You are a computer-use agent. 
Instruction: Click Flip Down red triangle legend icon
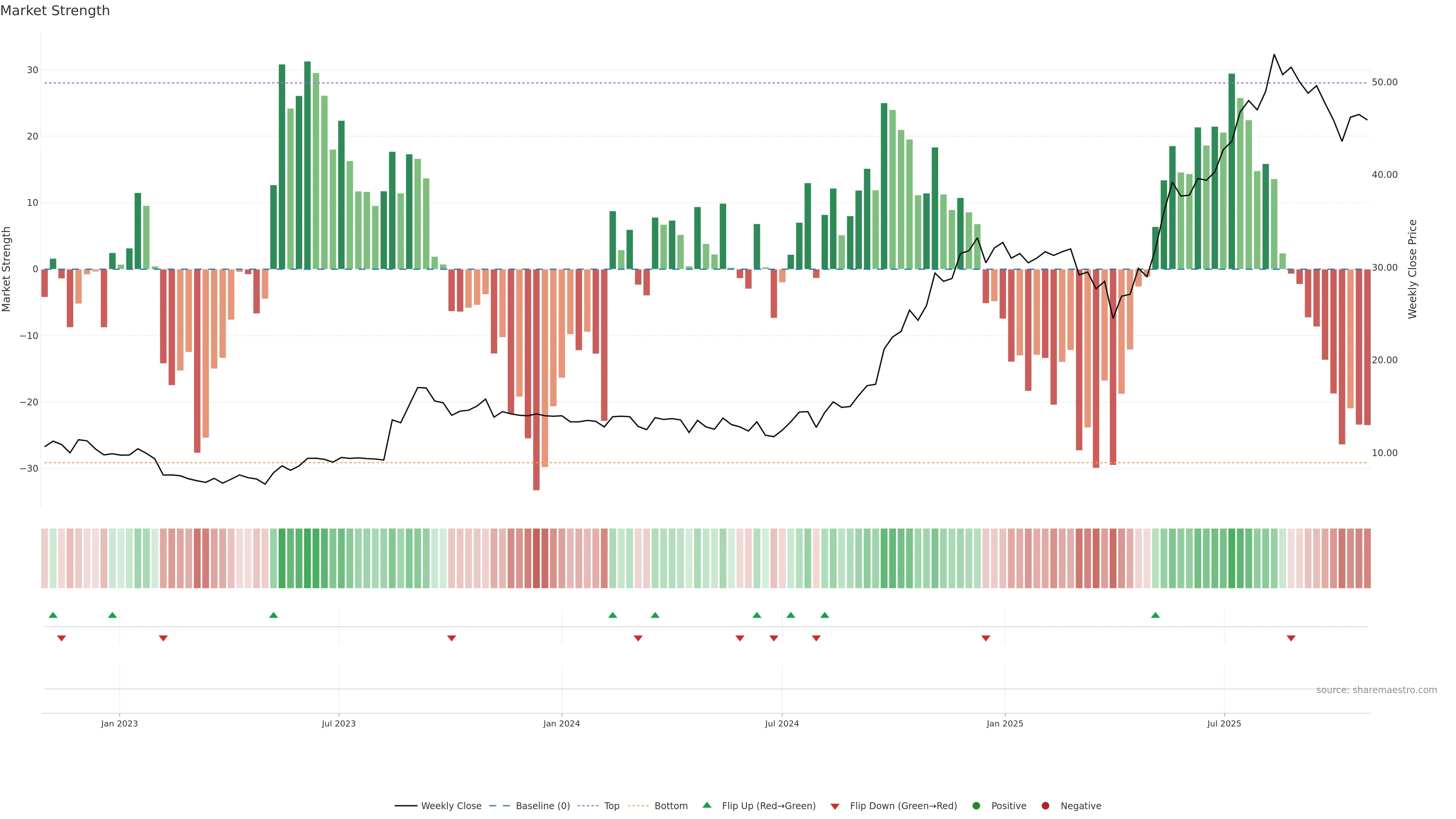[x=835, y=806]
